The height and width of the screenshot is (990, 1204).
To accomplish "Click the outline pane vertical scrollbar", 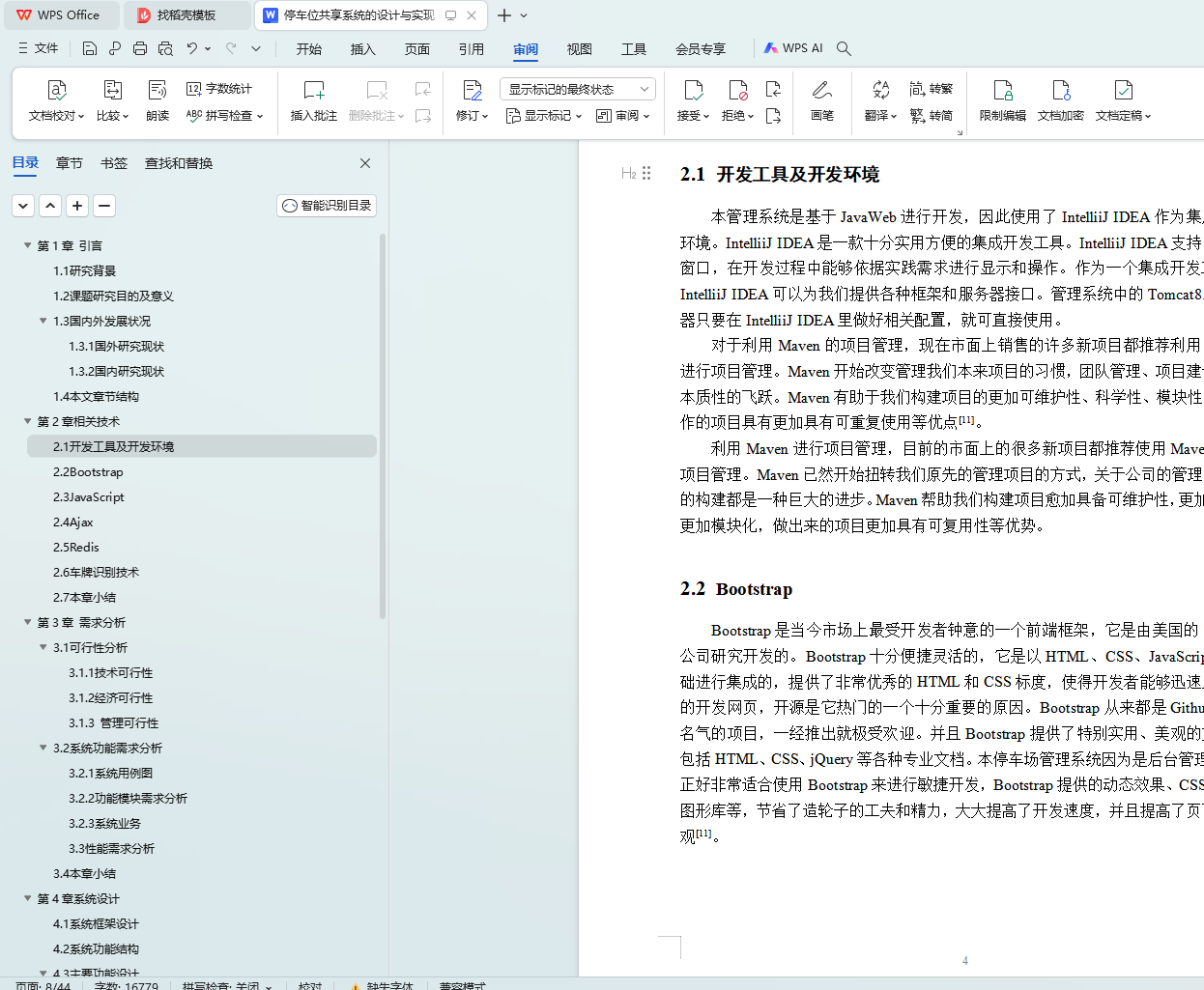I will [383, 425].
